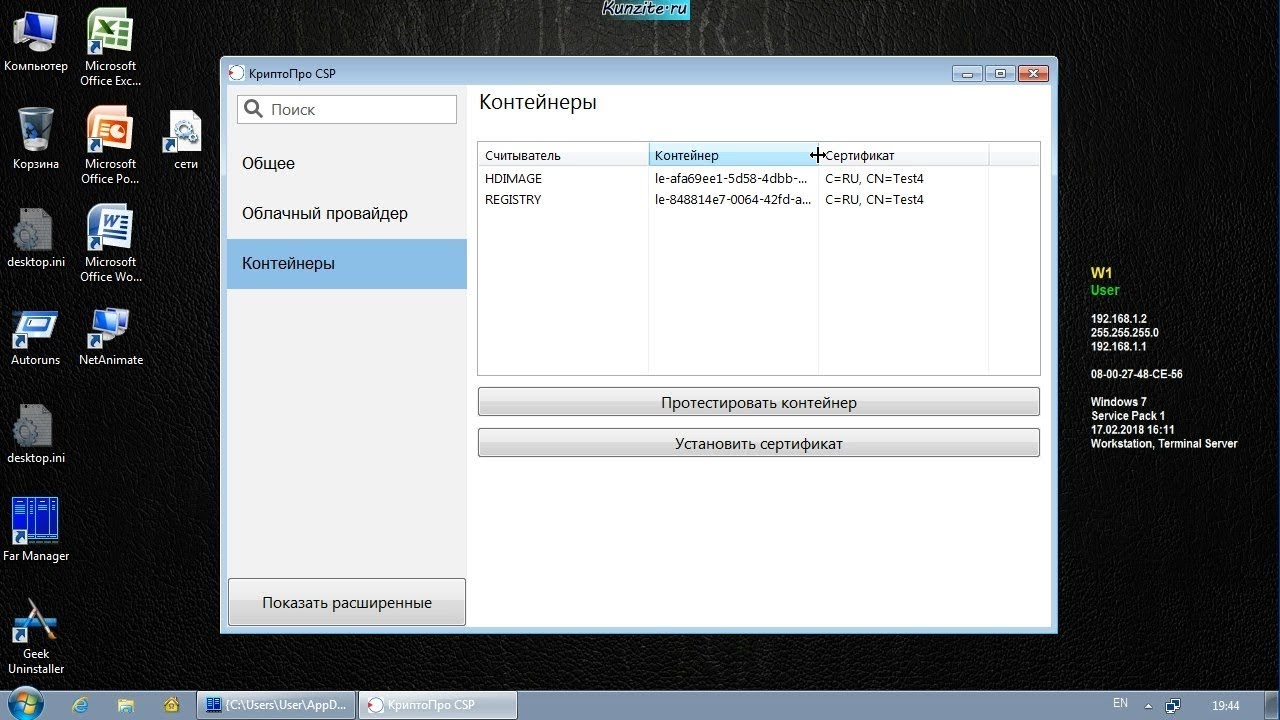The height and width of the screenshot is (720, 1280).
Task: Open Autoruns desktop shortcut
Action: pyautogui.click(x=36, y=336)
